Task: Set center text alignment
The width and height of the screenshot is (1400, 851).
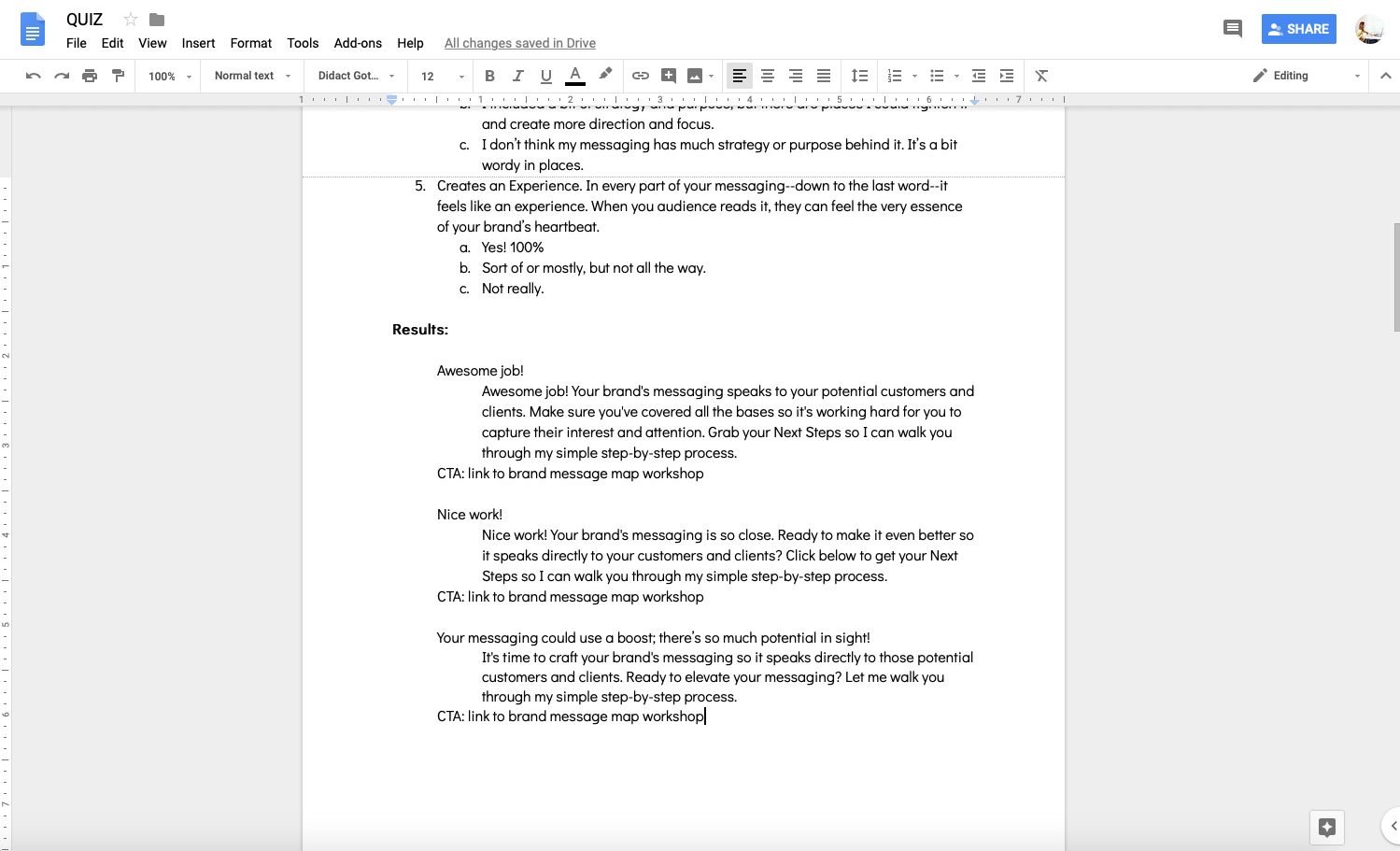Action: pyautogui.click(x=768, y=76)
